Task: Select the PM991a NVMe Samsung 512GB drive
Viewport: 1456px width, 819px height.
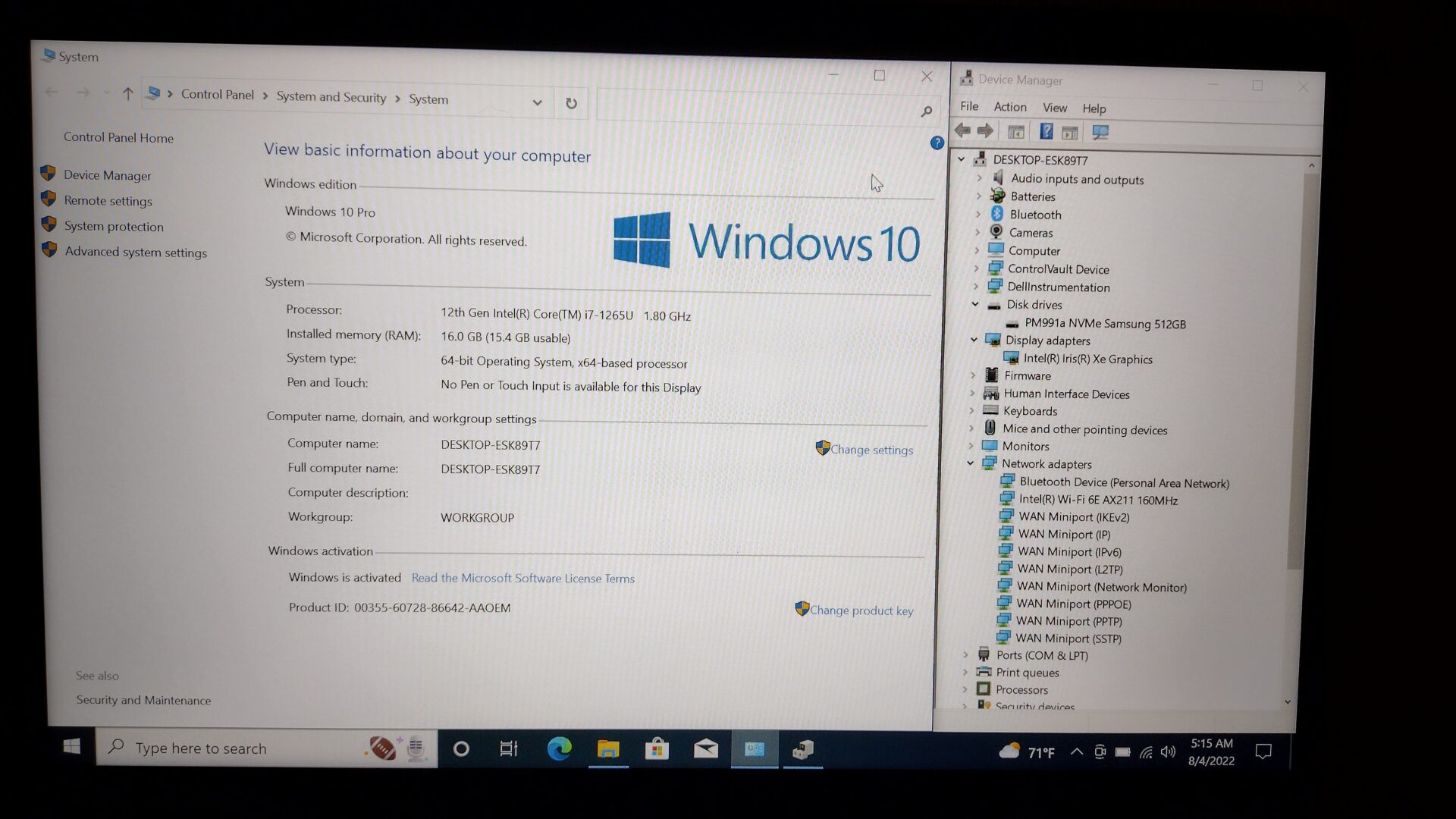Action: point(1105,324)
